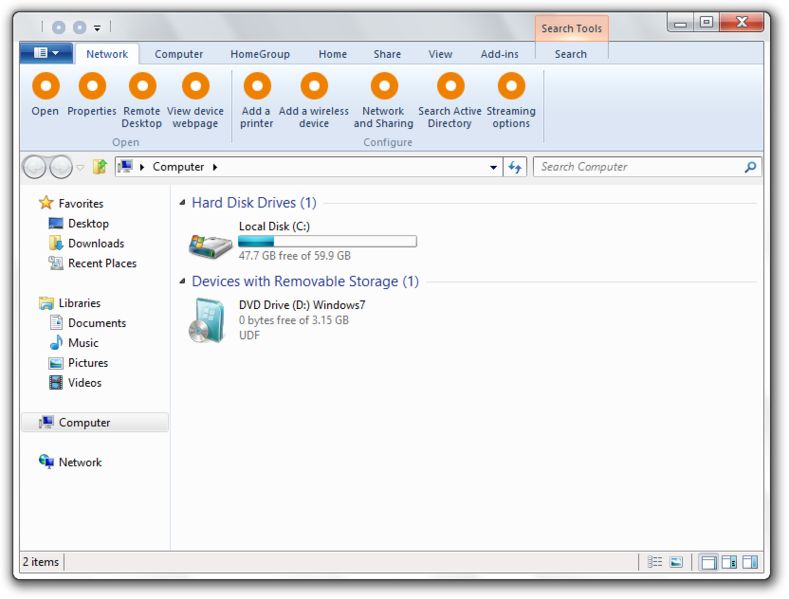Collapse Devices with Removable Storage group
The height and width of the screenshot is (599, 789).
pyautogui.click(x=183, y=281)
